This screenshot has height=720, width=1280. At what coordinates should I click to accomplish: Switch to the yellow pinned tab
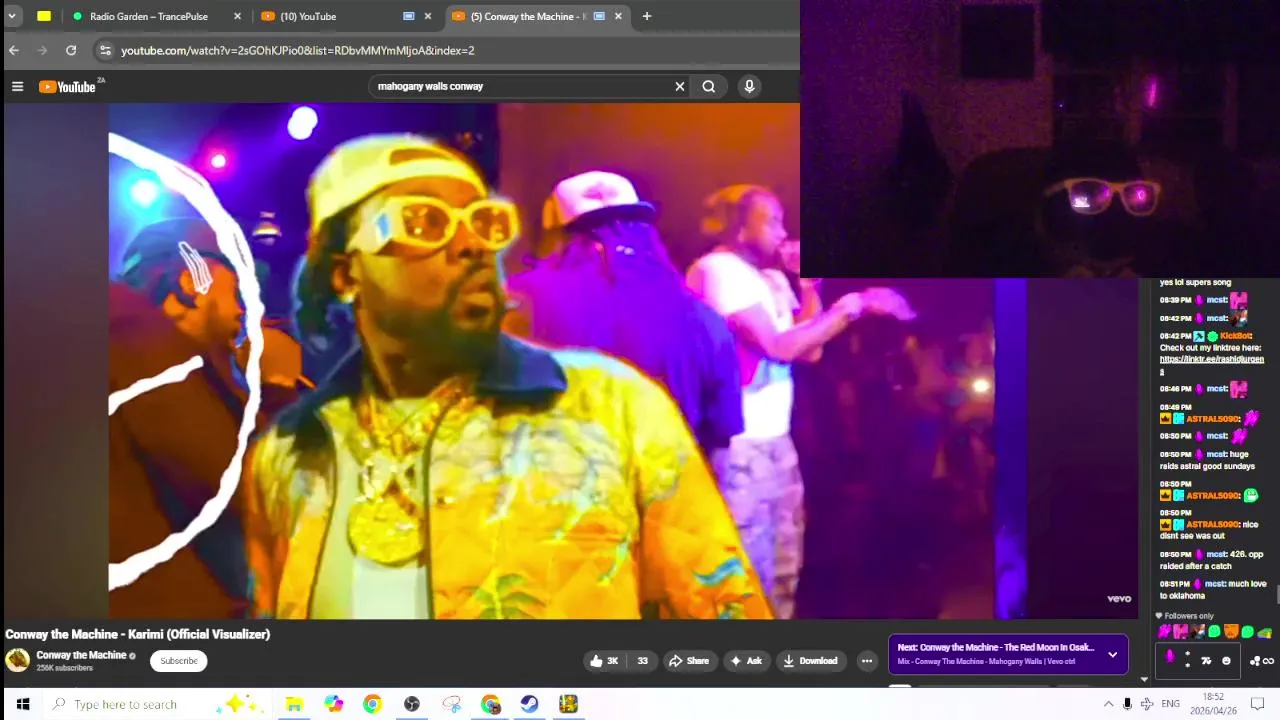(x=44, y=16)
